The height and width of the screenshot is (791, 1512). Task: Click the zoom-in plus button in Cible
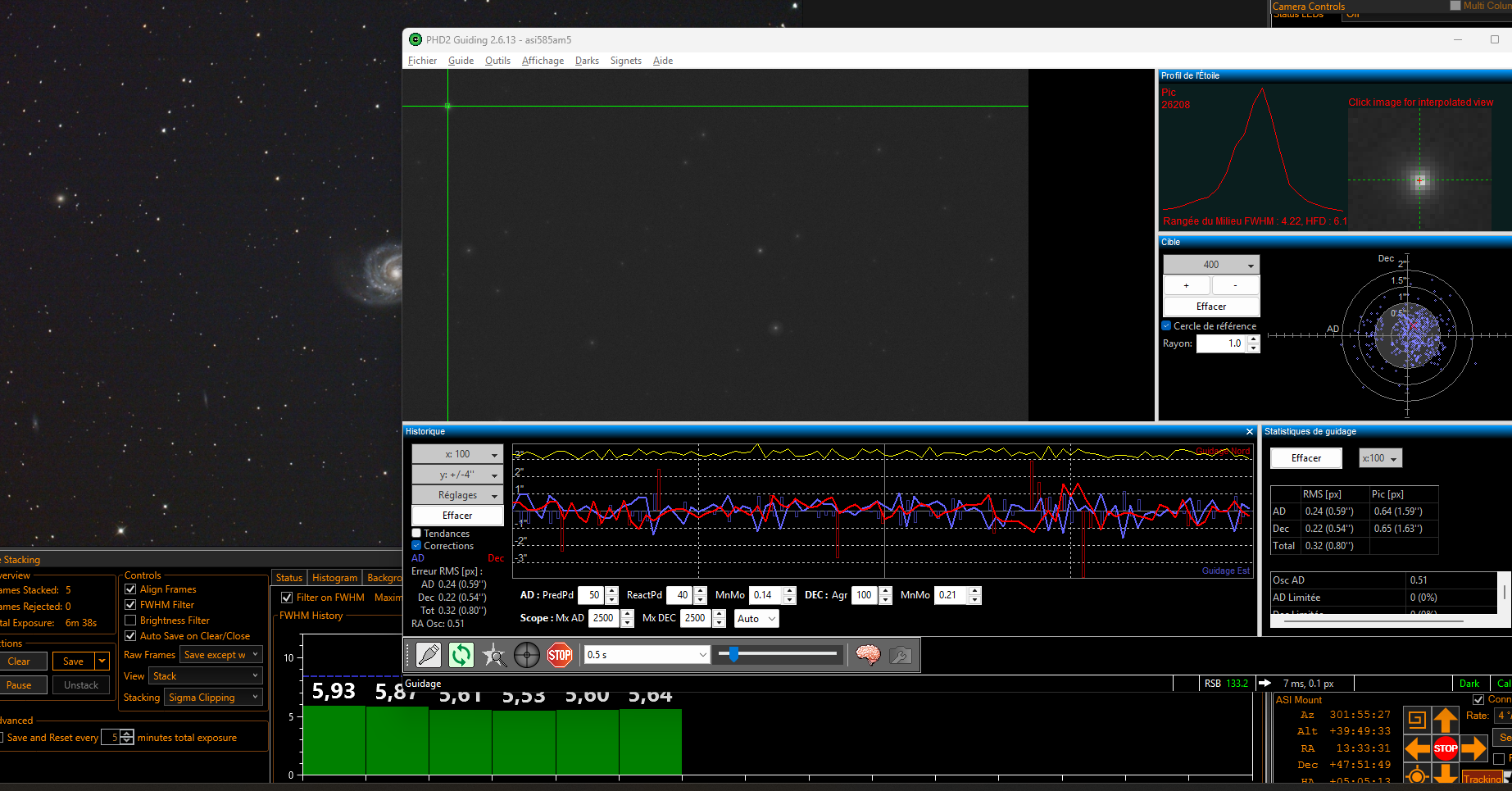[x=1187, y=285]
